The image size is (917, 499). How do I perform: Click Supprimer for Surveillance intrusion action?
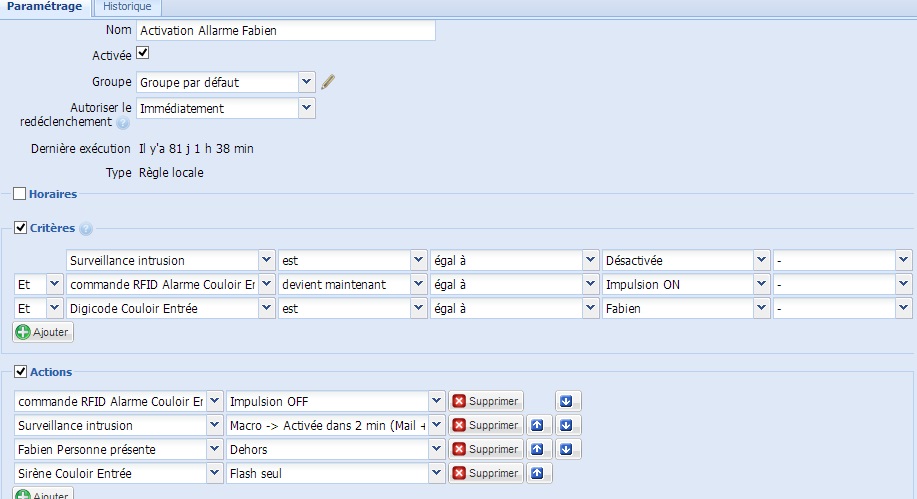486,425
